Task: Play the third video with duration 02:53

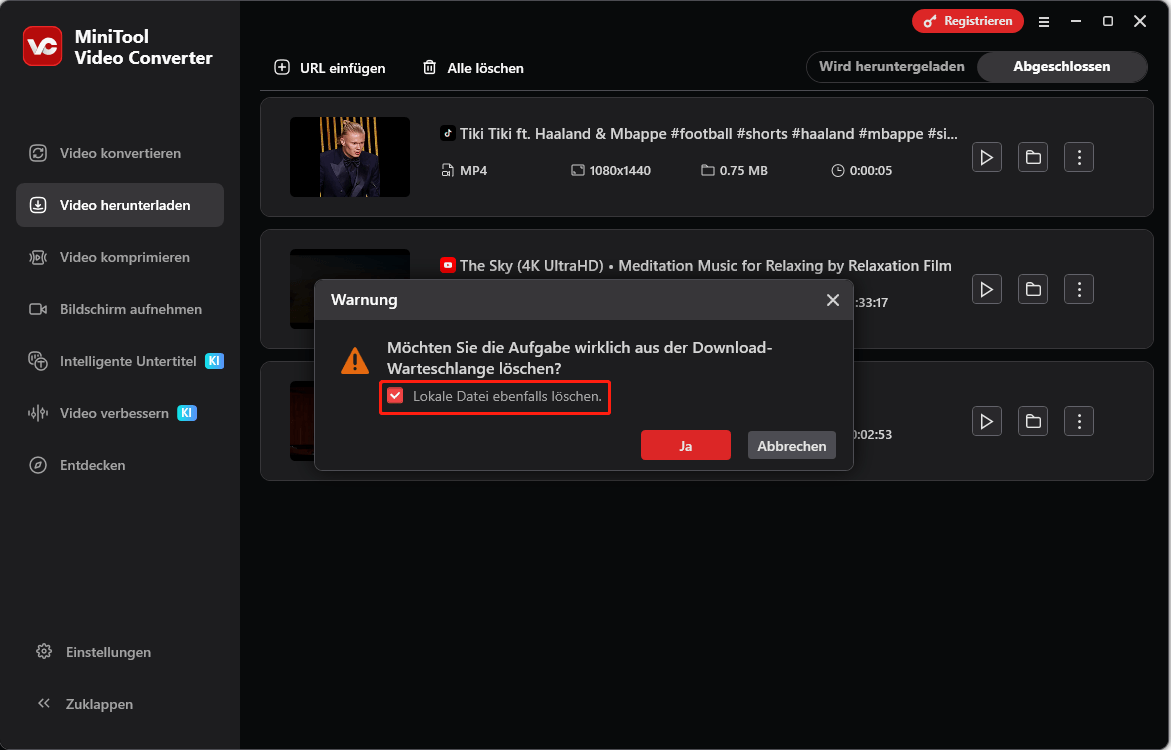Action: 987,421
